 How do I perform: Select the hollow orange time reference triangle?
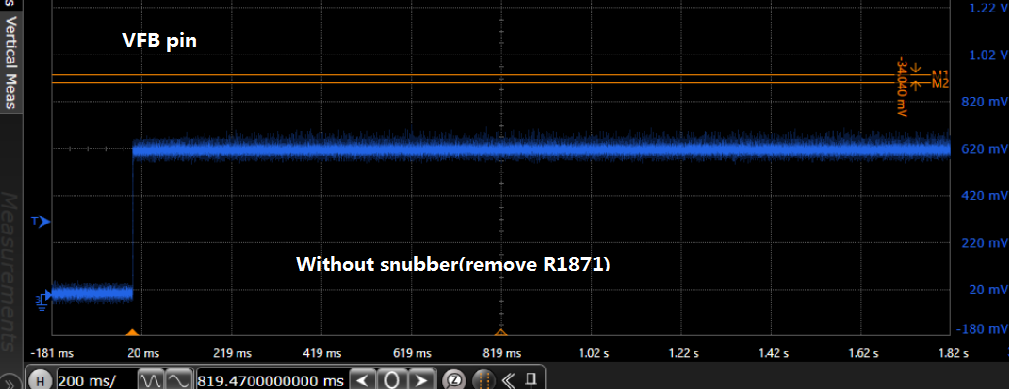click(501, 332)
